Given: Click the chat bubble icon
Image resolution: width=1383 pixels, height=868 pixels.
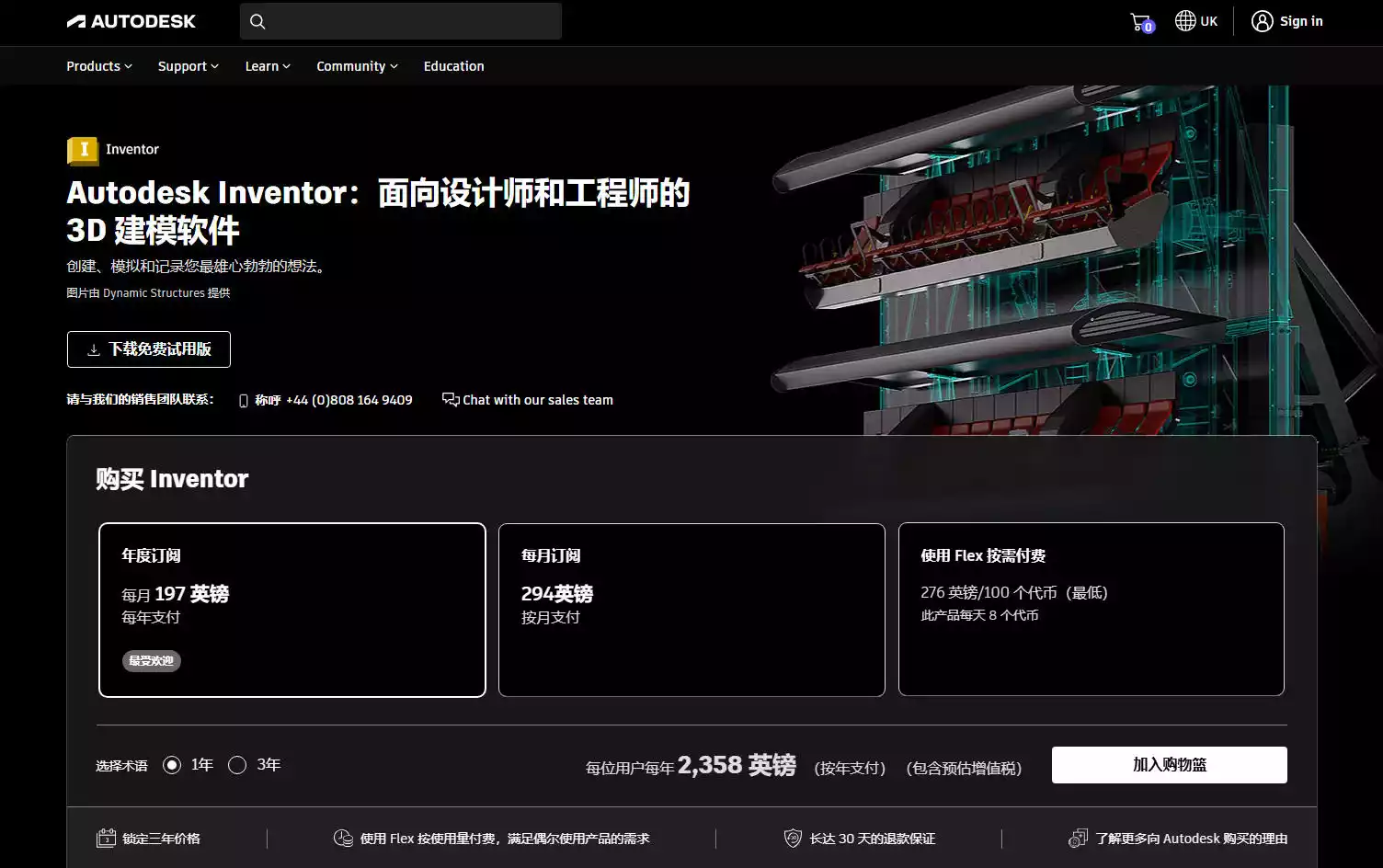Looking at the screenshot, I should (451, 399).
